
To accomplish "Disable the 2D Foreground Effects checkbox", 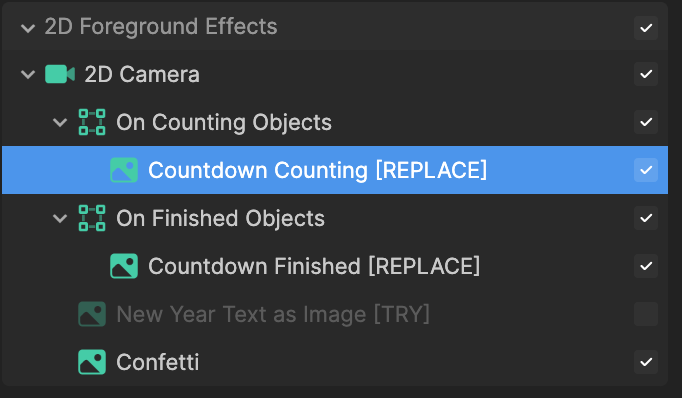I will point(646,28).
